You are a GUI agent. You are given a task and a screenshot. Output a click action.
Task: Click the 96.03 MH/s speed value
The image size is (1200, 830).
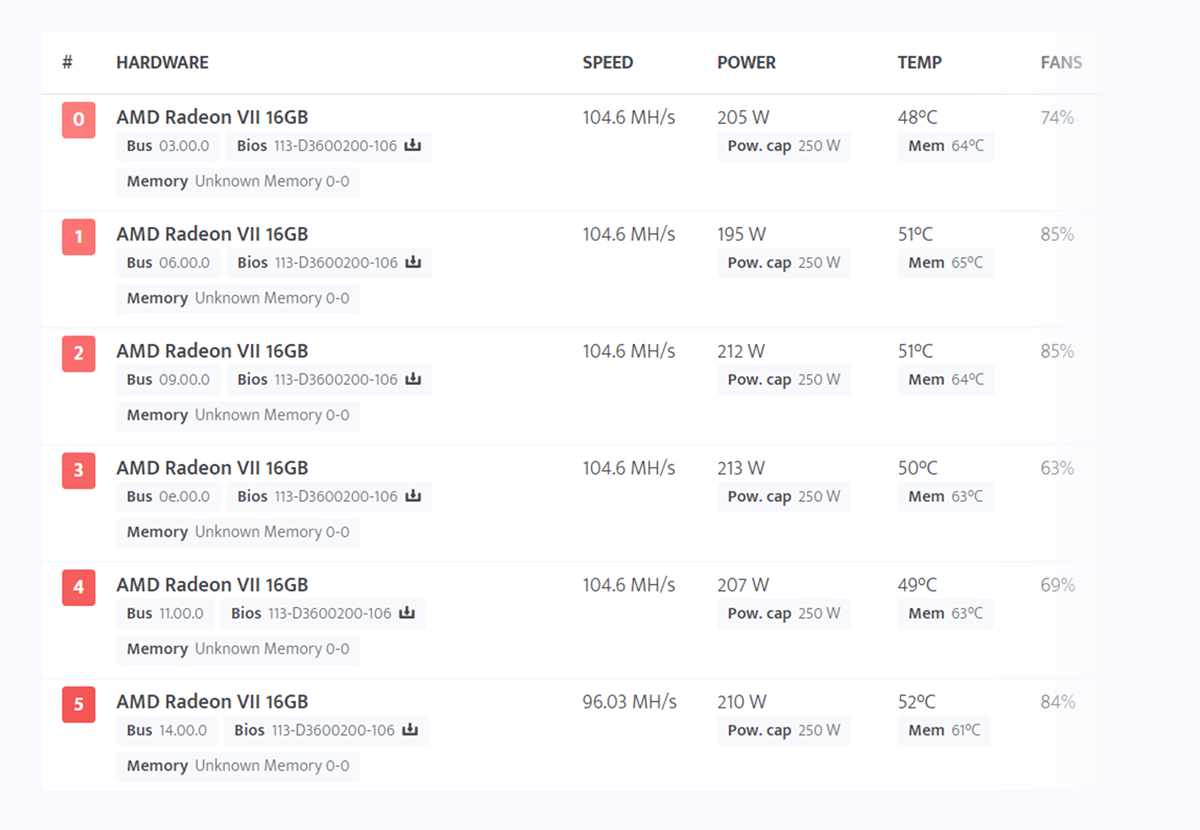click(630, 702)
